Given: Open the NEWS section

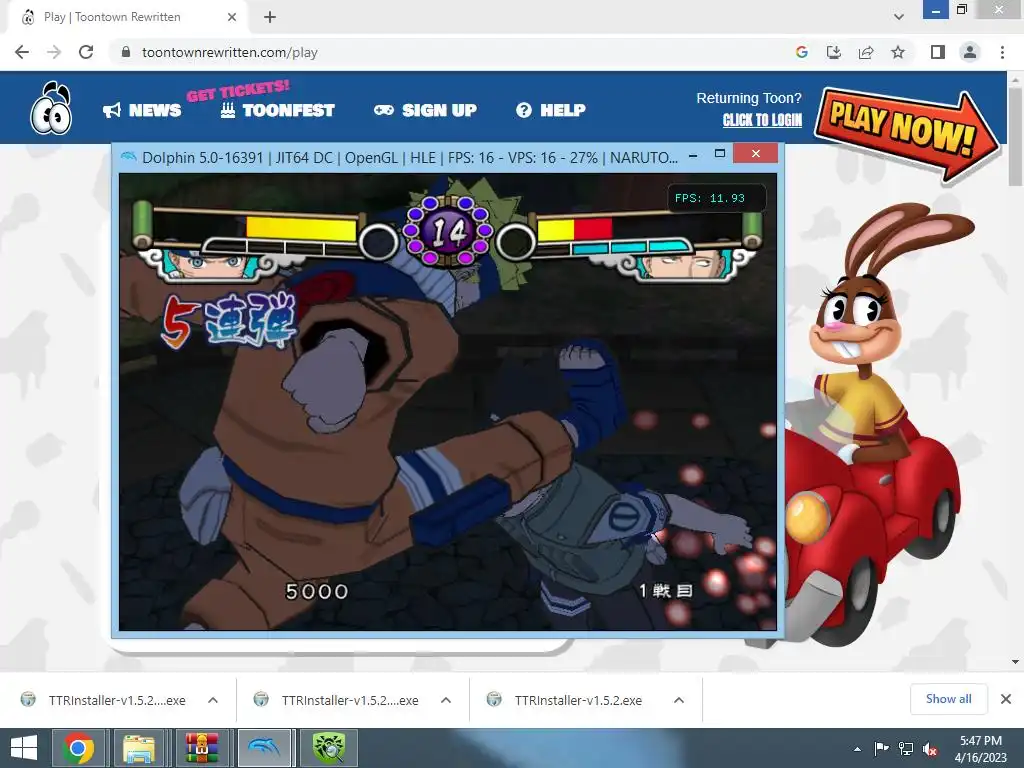Looking at the screenshot, I should [142, 110].
